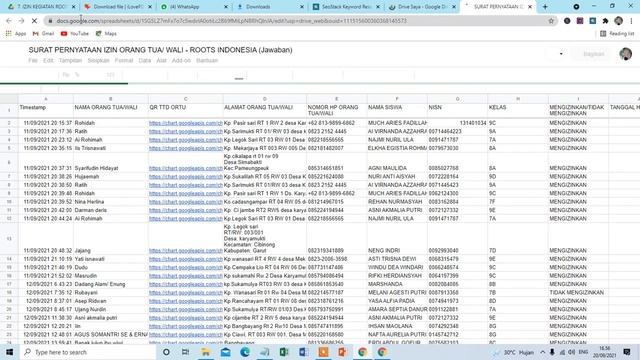Open the Chrome profile avatar in toolbar
Image resolution: width=640 pixels, height=360 pixels.
(x=619, y=21)
